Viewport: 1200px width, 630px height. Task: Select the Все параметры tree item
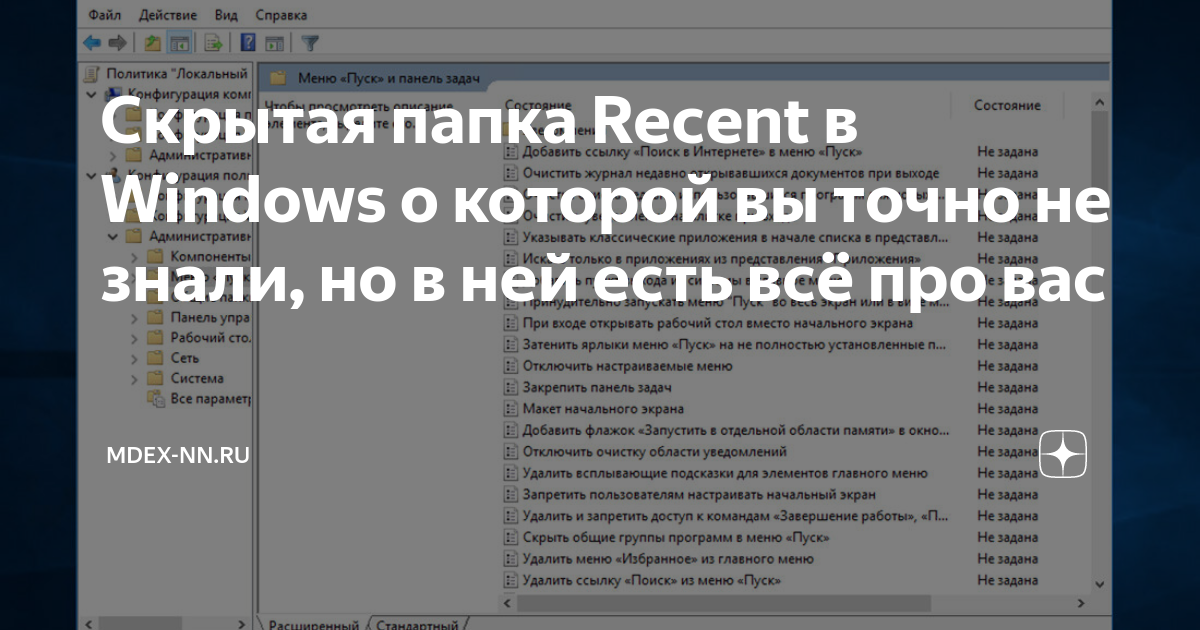pyautogui.click(x=208, y=399)
